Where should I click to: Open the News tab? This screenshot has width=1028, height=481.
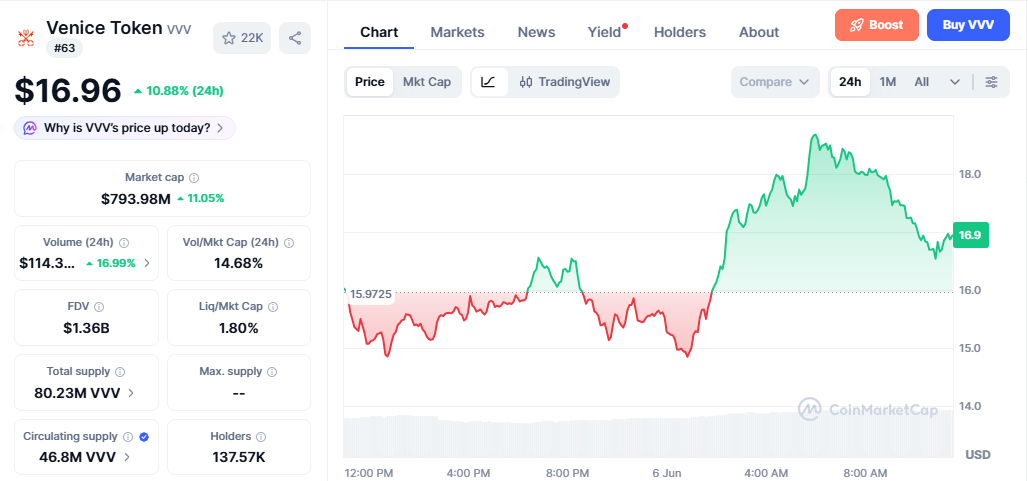536,32
